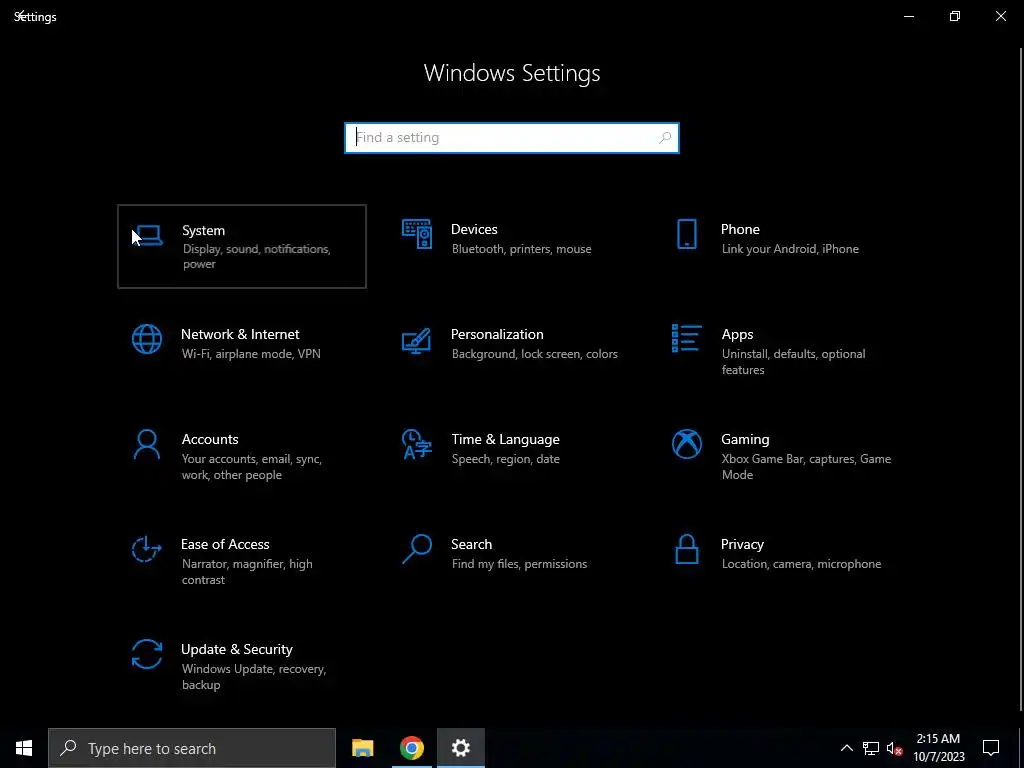Screen dimensions: 1024x768
Task: Open the Update & Security refresh arrows icon
Action: pos(147,654)
